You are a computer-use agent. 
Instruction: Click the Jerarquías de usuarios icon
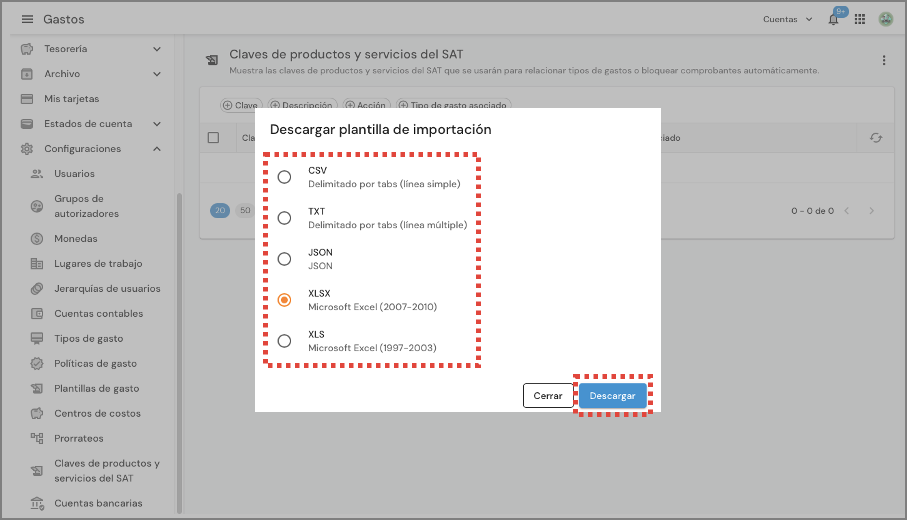[36, 289]
